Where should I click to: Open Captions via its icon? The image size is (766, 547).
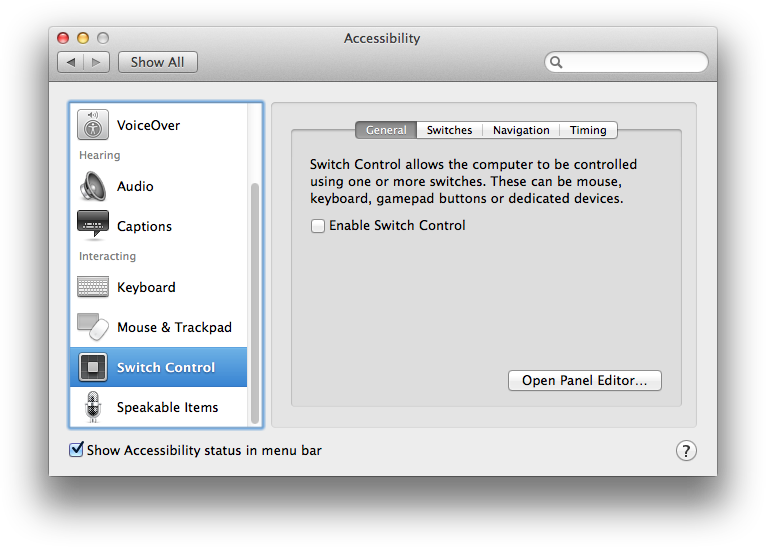click(93, 226)
